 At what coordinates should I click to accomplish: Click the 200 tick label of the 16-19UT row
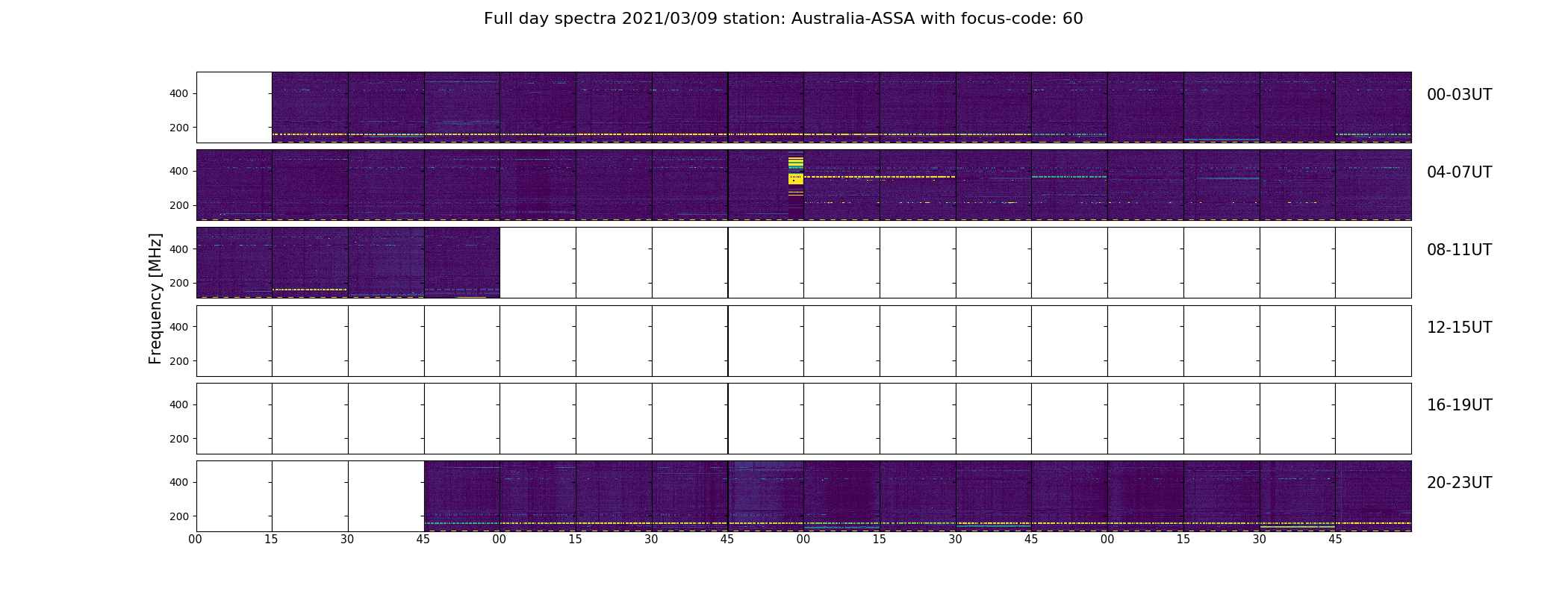(179, 439)
